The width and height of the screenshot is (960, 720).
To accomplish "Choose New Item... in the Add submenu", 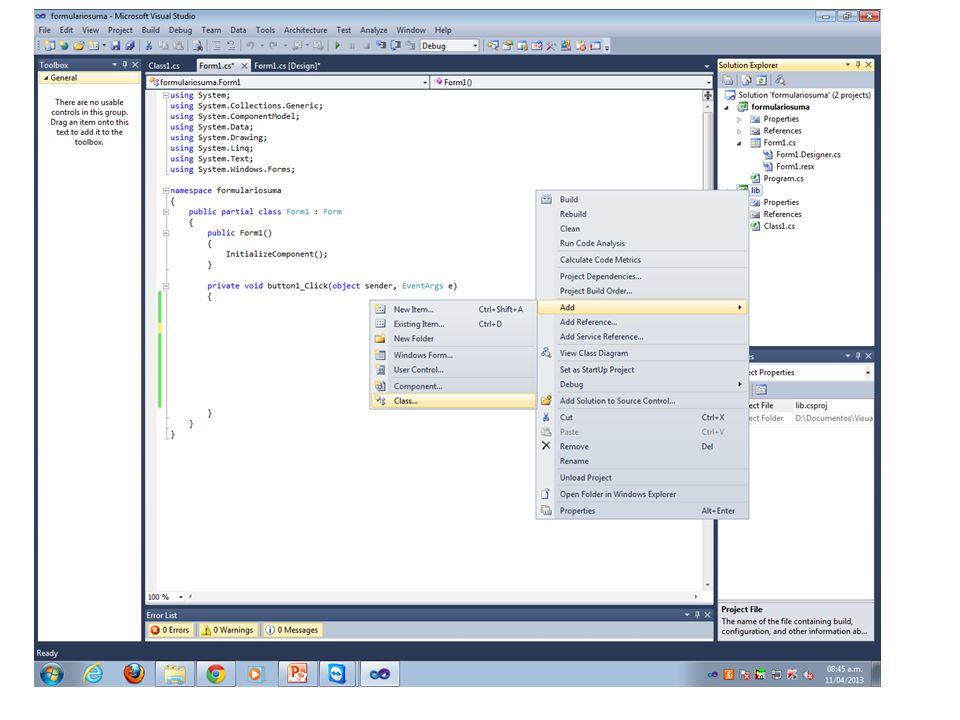I will click(x=453, y=309).
